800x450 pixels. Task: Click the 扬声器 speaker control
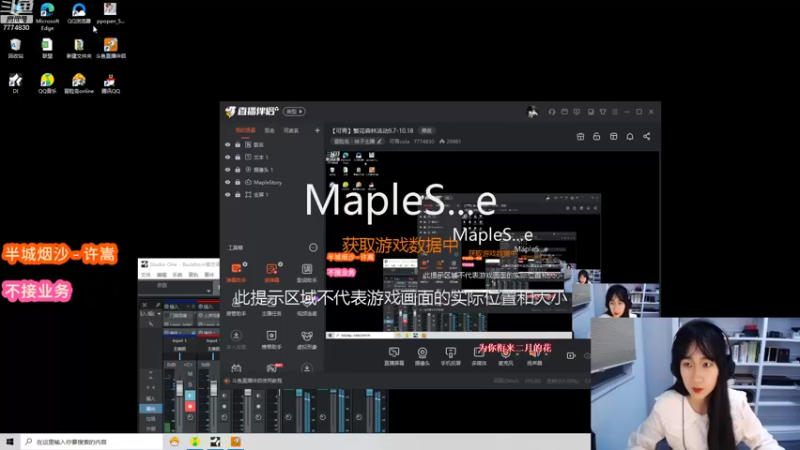[x=534, y=356]
